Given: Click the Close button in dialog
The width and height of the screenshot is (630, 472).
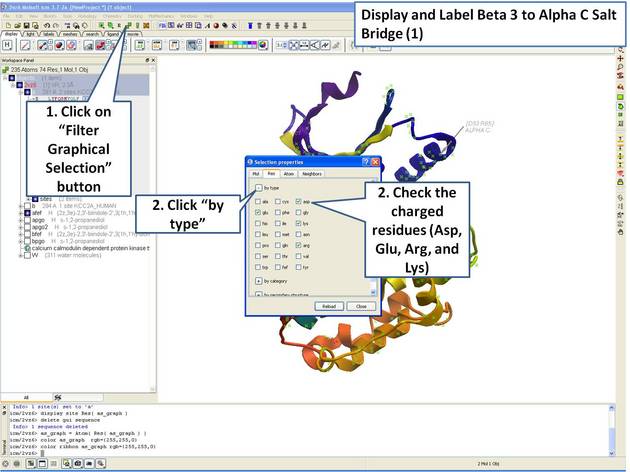Looking at the screenshot, I should [360, 305].
